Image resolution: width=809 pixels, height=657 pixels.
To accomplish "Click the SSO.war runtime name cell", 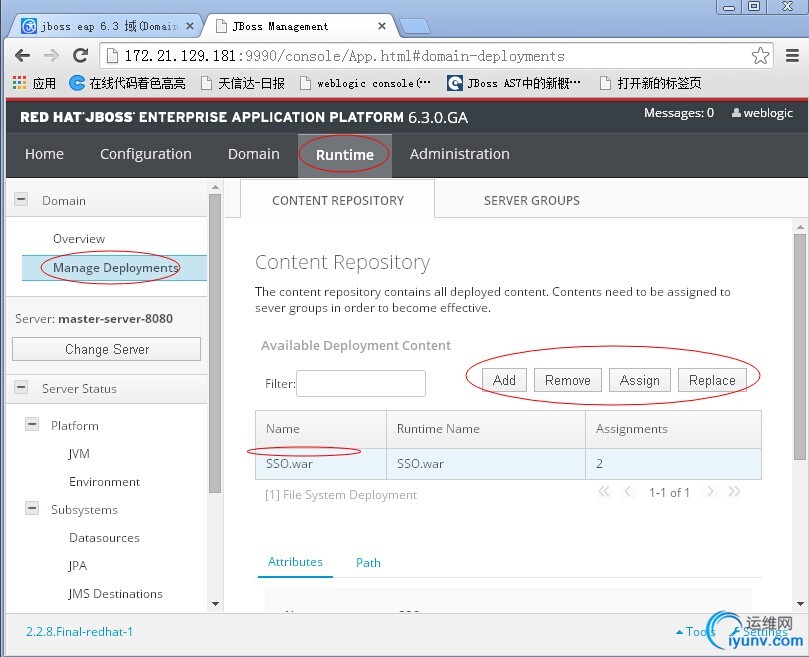I will [x=486, y=463].
